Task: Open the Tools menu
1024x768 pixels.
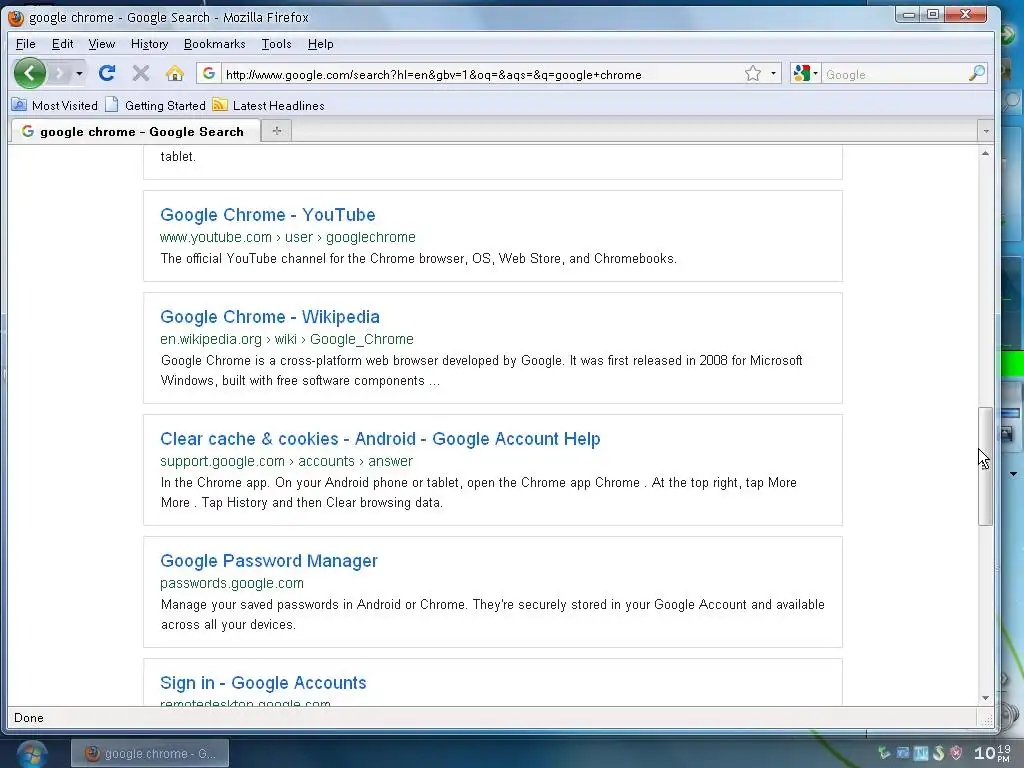Action: [277, 44]
